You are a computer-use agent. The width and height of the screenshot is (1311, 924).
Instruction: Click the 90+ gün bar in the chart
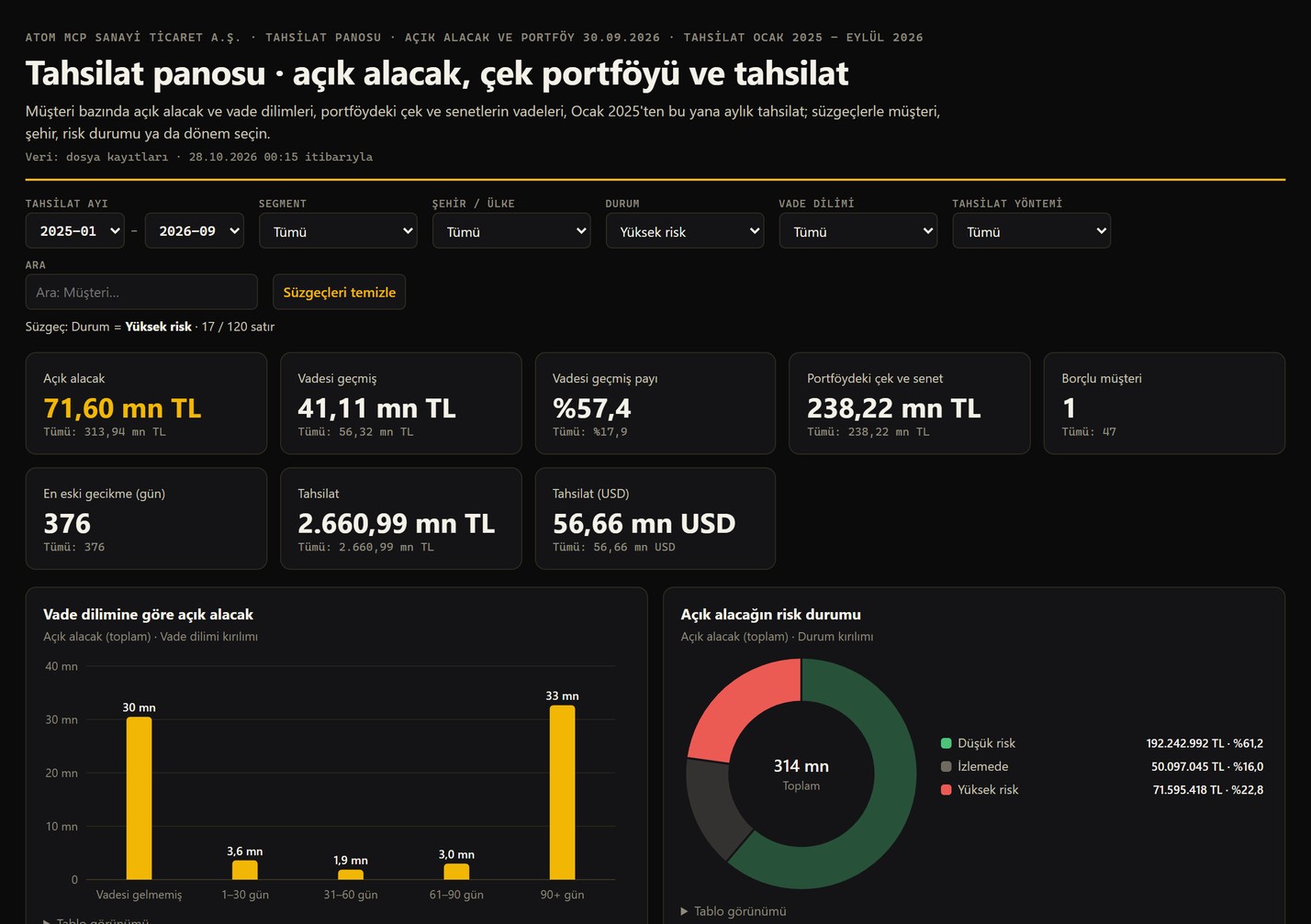[562, 793]
